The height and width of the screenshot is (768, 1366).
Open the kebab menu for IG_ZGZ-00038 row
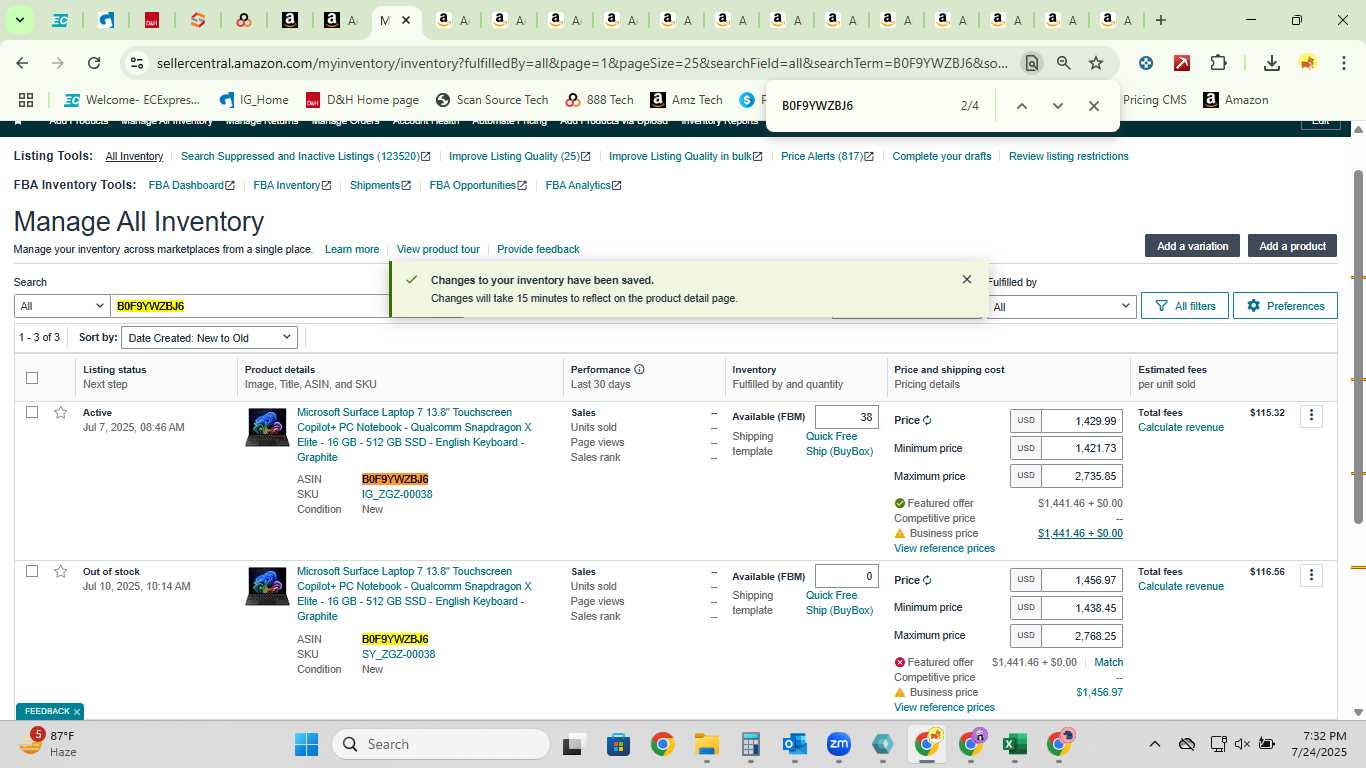tap(1311, 415)
